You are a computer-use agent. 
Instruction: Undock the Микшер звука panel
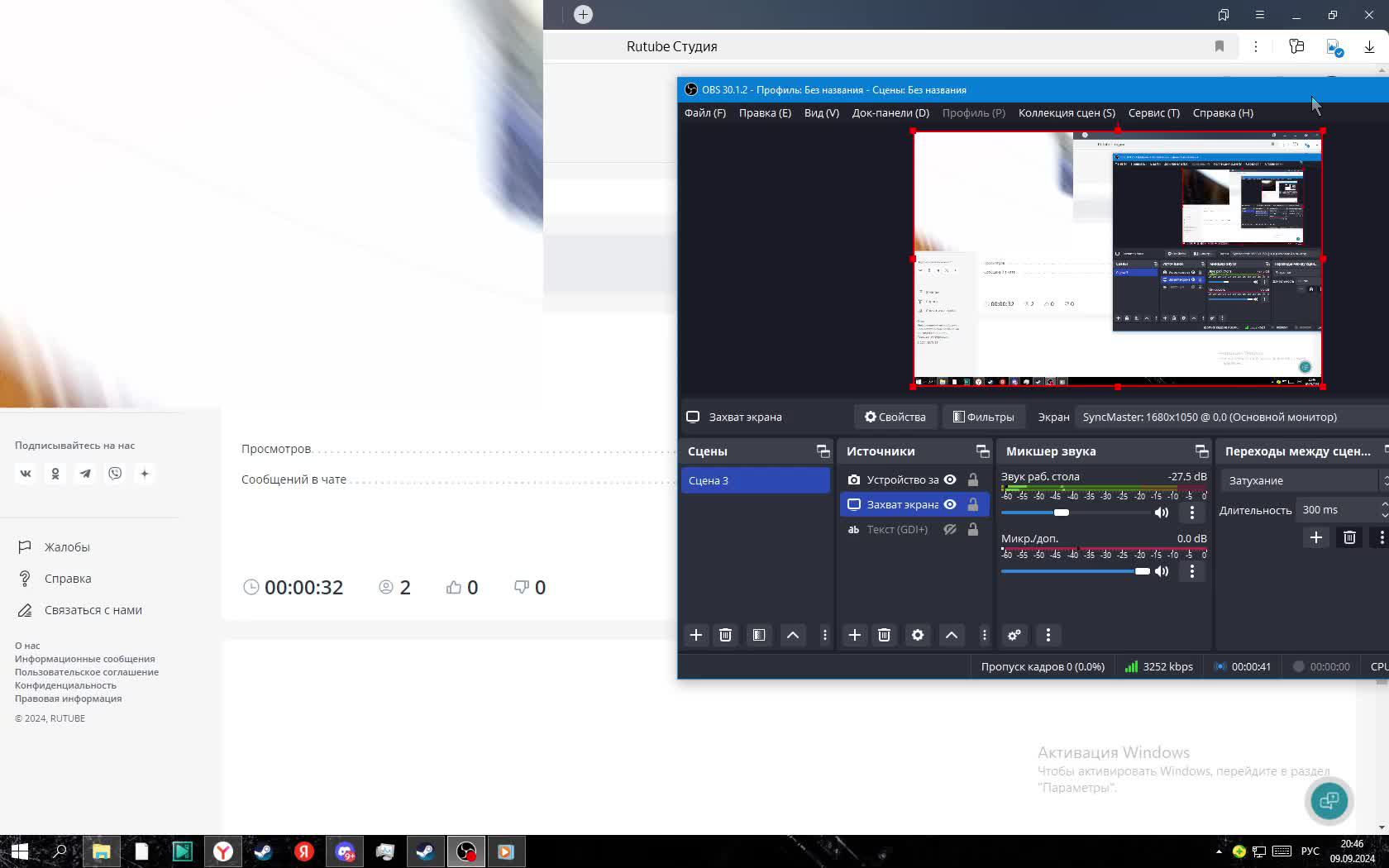point(1201,451)
